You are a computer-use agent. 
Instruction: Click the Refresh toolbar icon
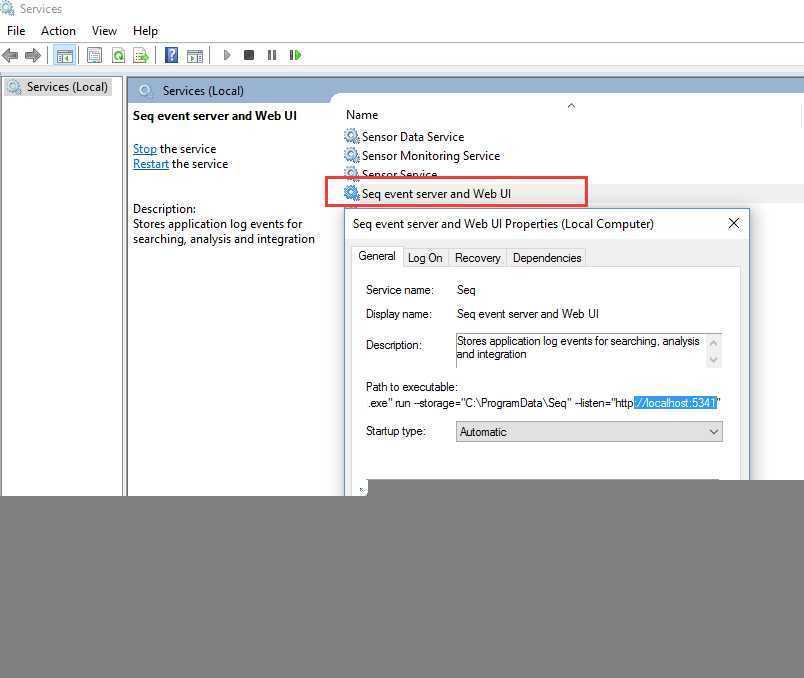coord(118,55)
